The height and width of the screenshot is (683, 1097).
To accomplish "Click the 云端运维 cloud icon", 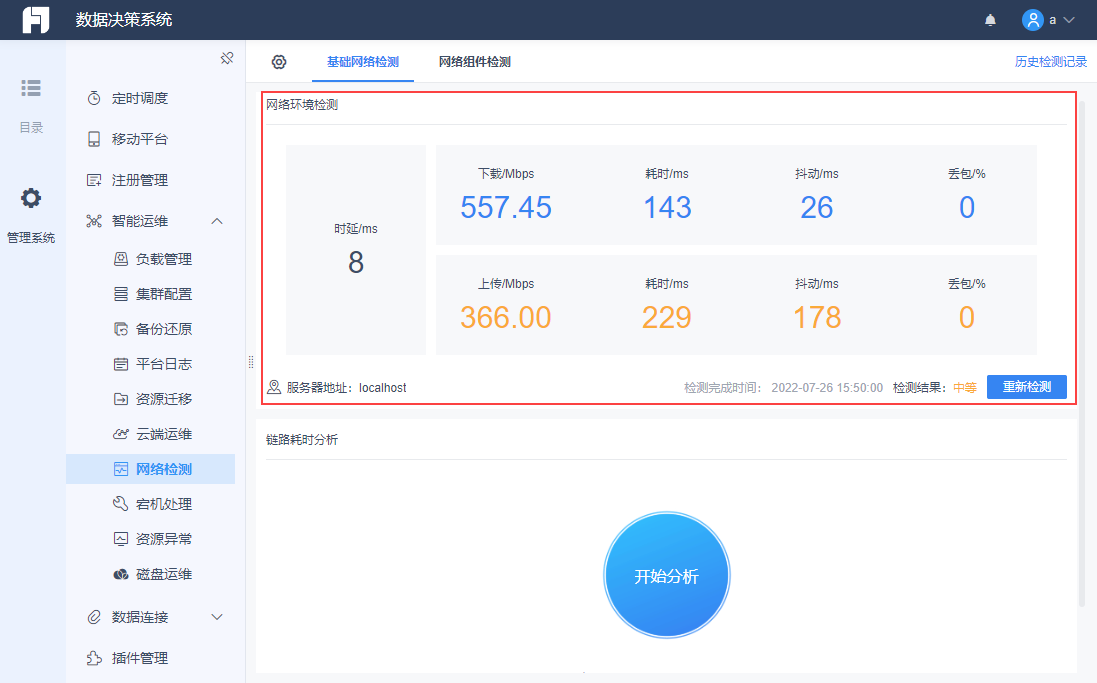I will click(120, 434).
